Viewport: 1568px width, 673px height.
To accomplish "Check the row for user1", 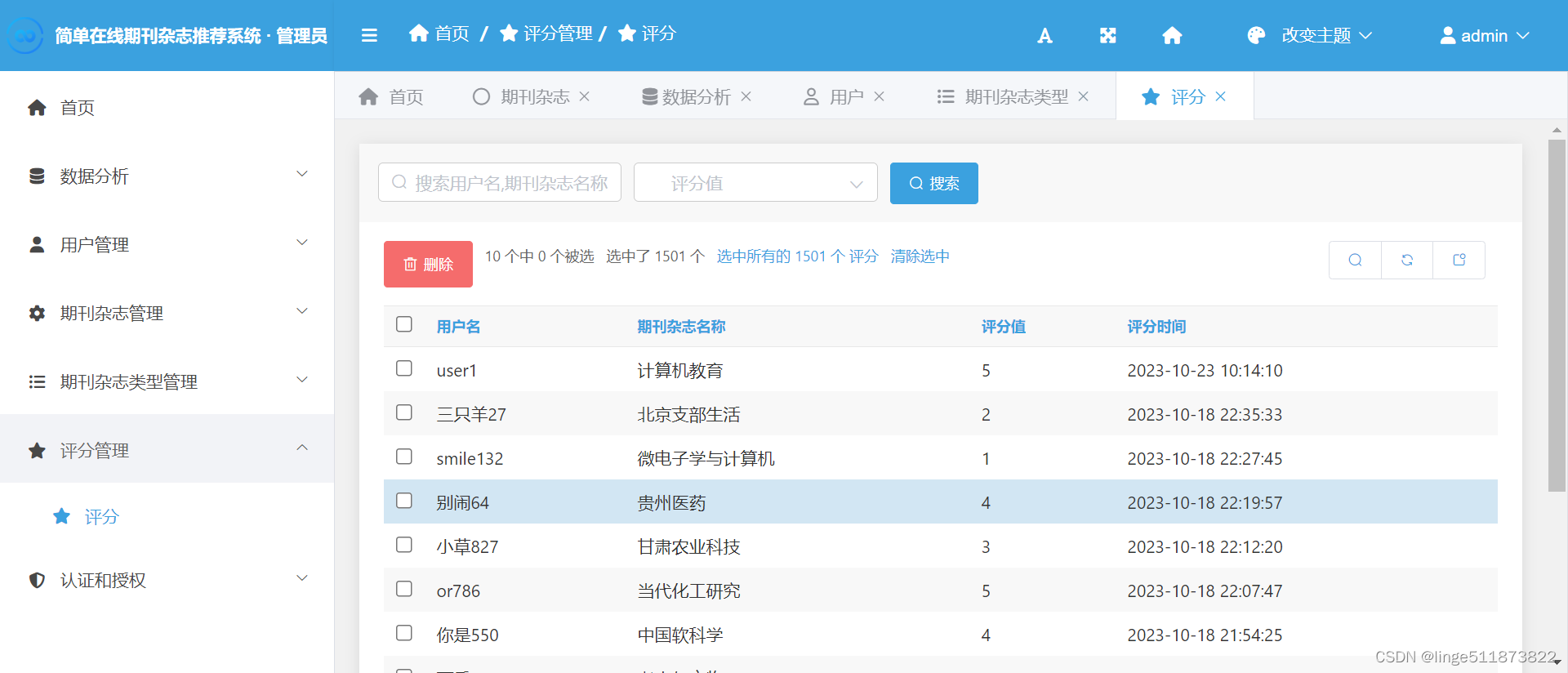I will coord(404,368).
